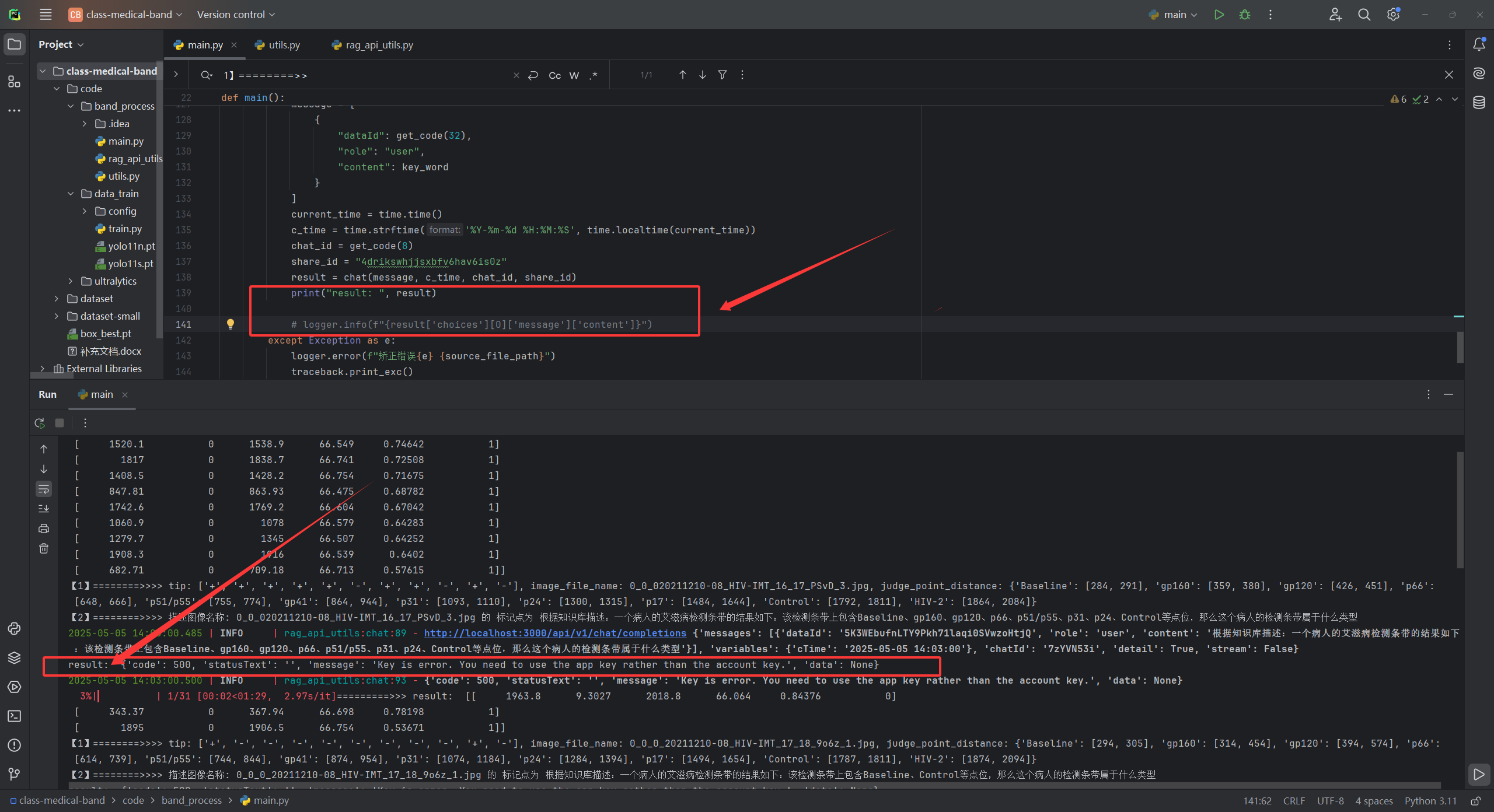
Task: Click the Python 3.11 interpreter status
Action: [1430, 801]
